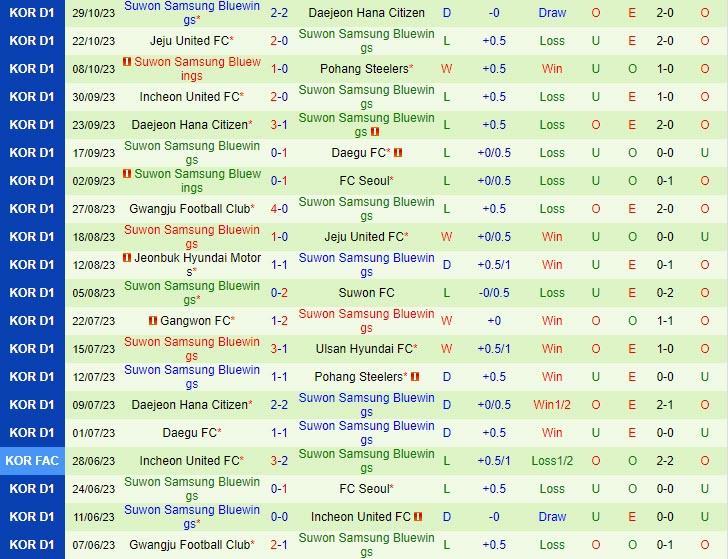Click W result on 08/10/23 row
The image size is (728, 559).
pyautogui.click(x=446, y=69)
